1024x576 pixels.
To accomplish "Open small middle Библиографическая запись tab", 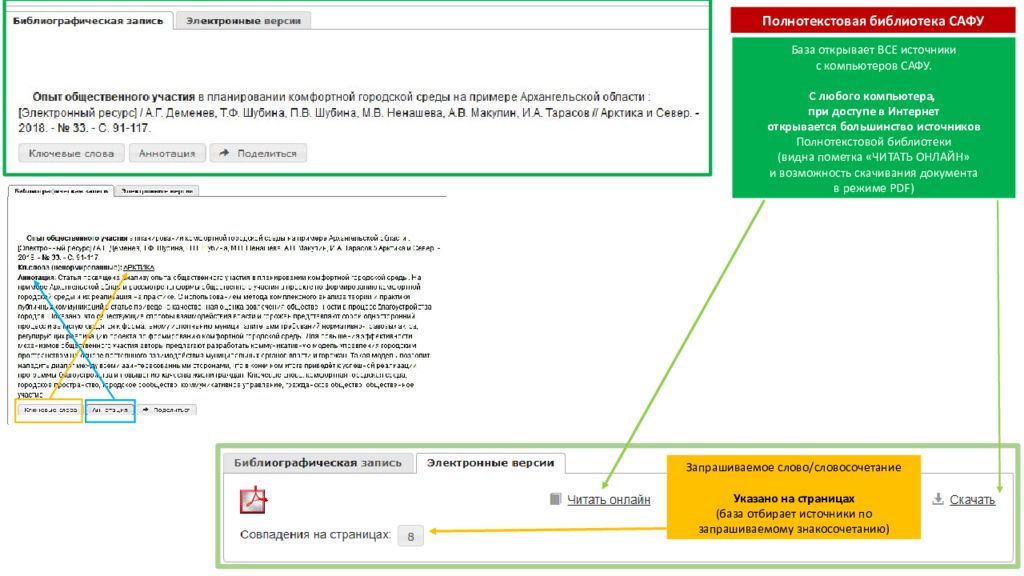I will 61,191.
